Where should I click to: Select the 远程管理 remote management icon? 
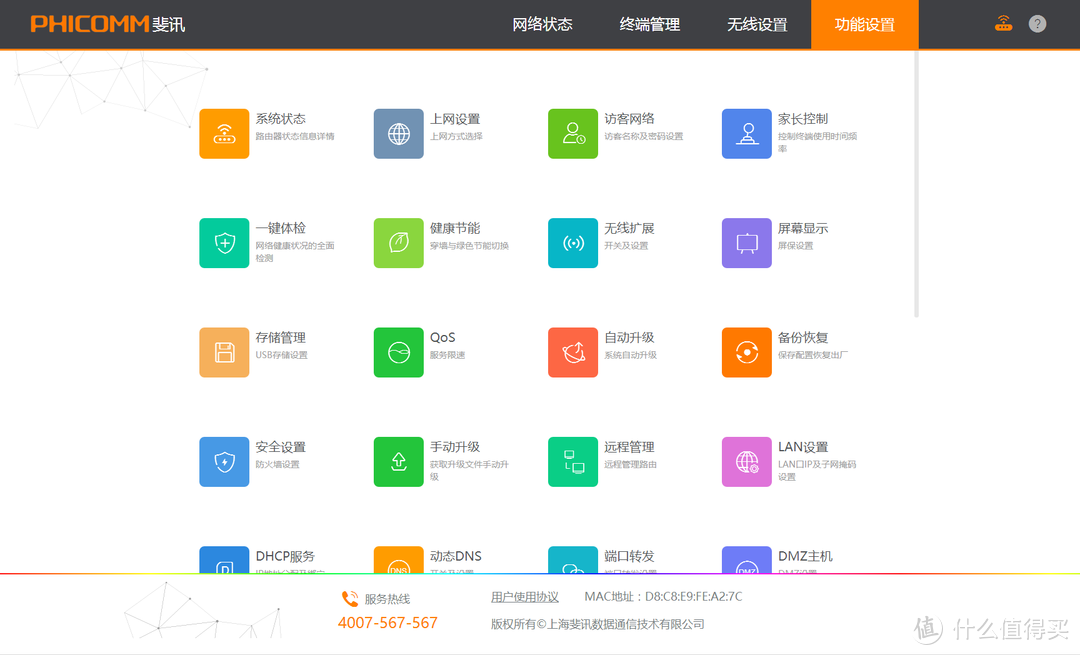[572, 461]
